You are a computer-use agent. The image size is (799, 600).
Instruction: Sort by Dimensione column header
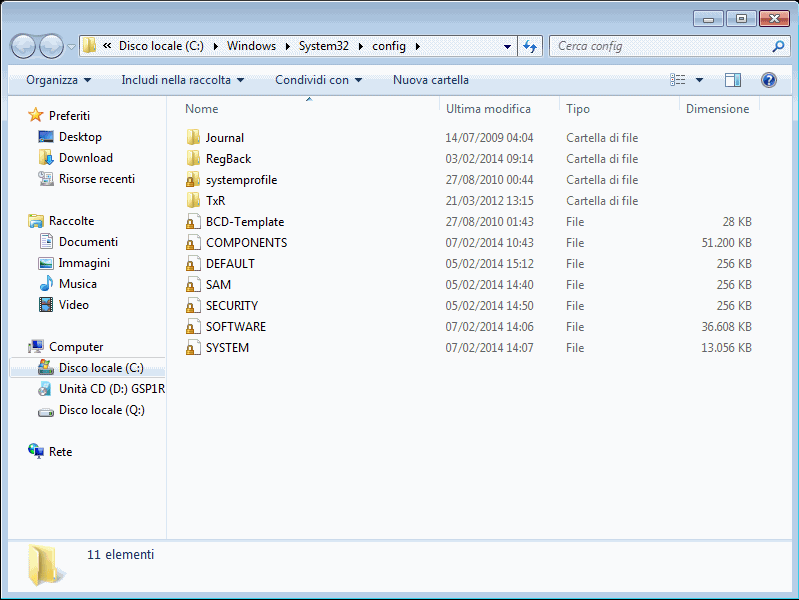coord(717,109)
